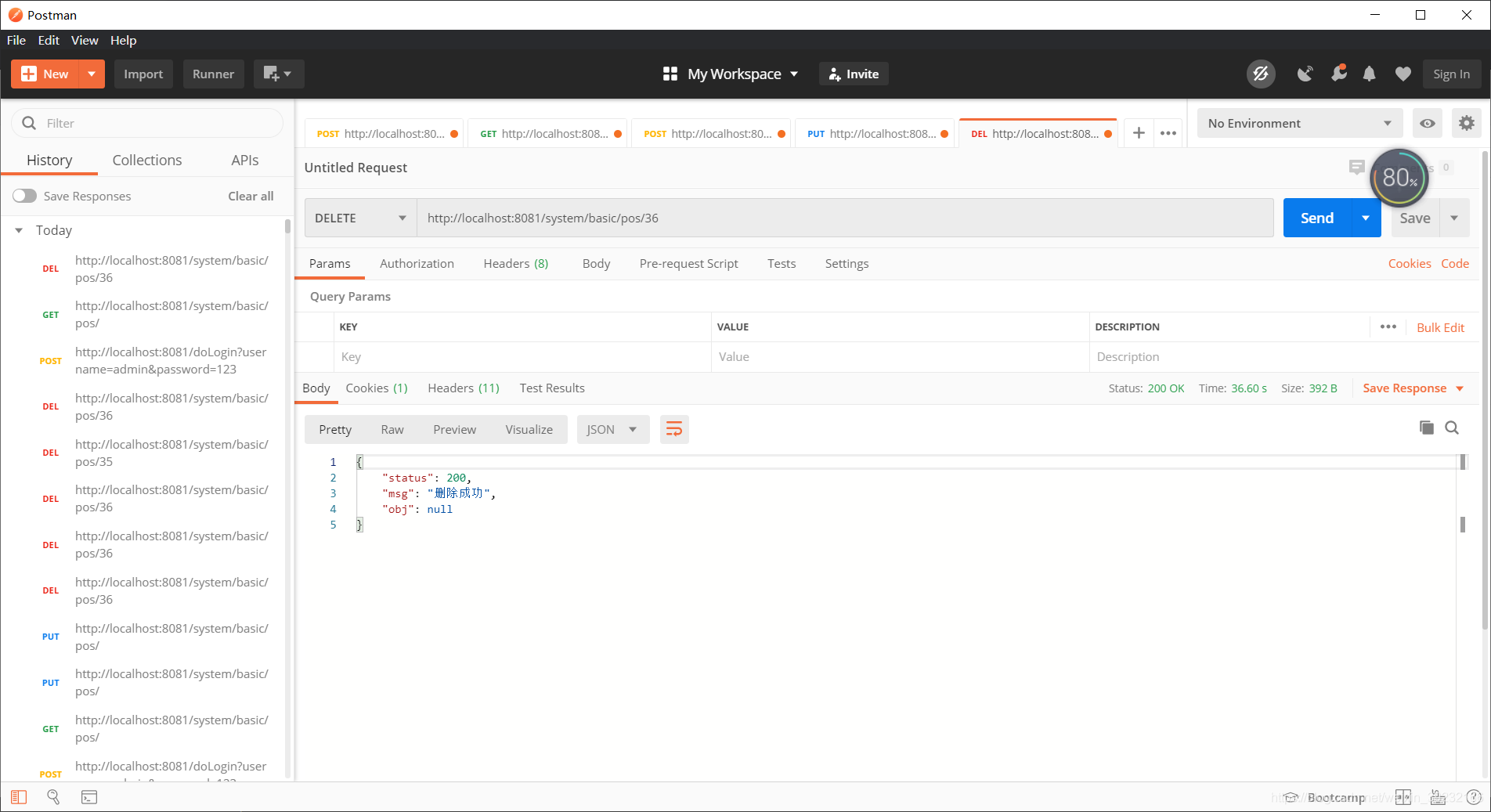Open the View menu
This screenshot has width=1491, height=812.
(x=85, y=40)
